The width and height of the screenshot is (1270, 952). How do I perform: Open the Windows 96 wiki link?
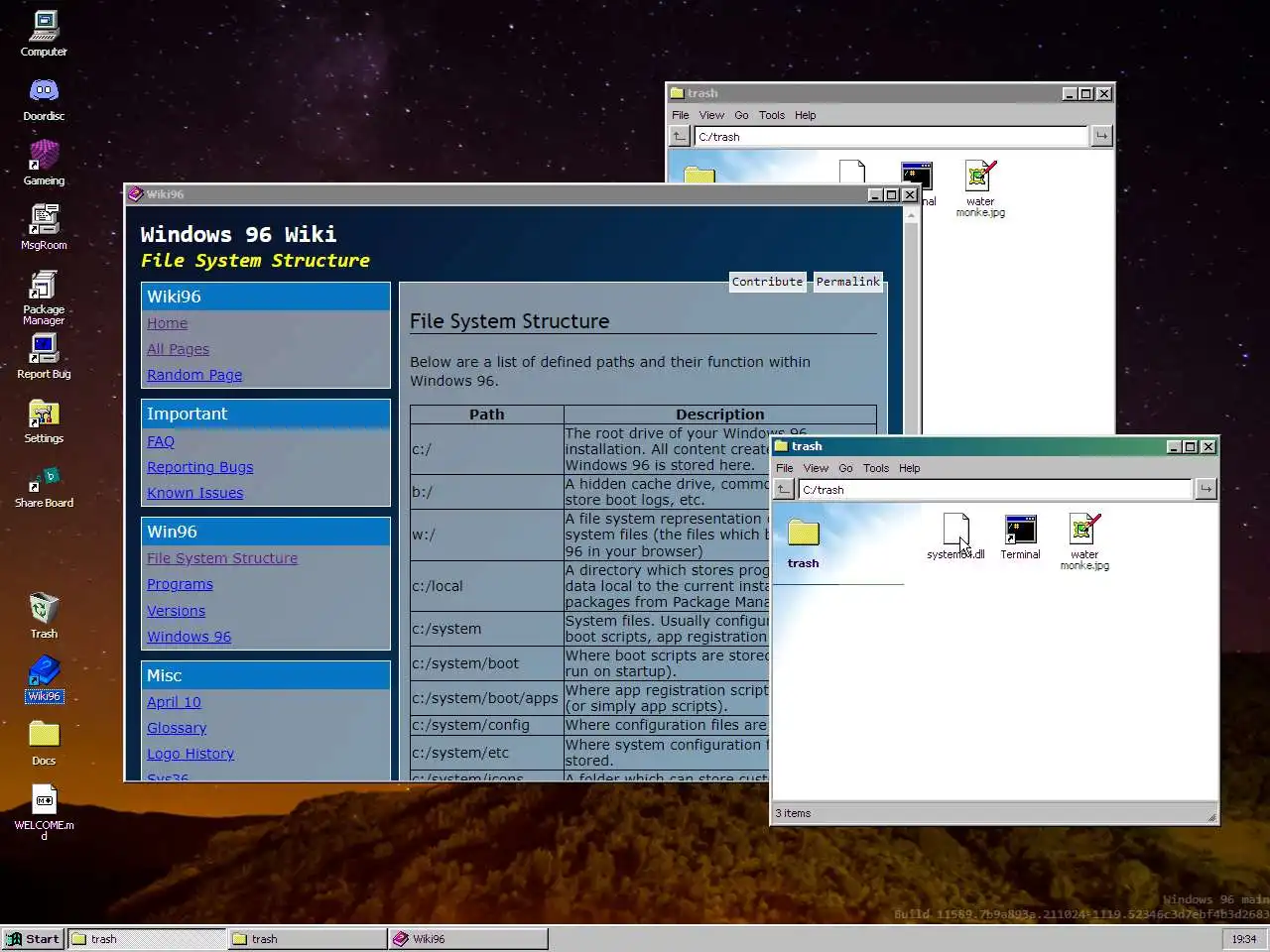click(189, 637)
